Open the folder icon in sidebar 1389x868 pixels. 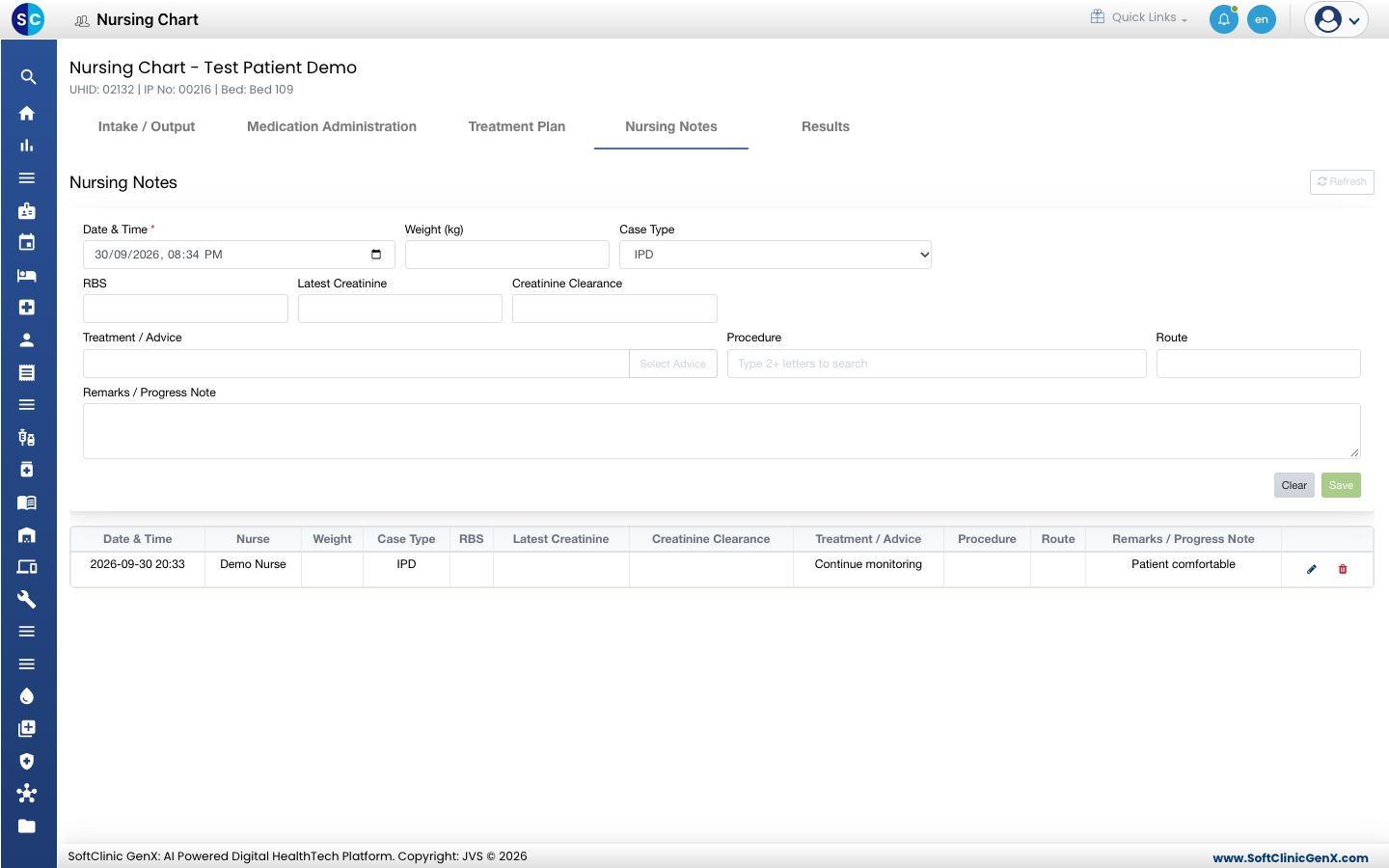[27, 826]
